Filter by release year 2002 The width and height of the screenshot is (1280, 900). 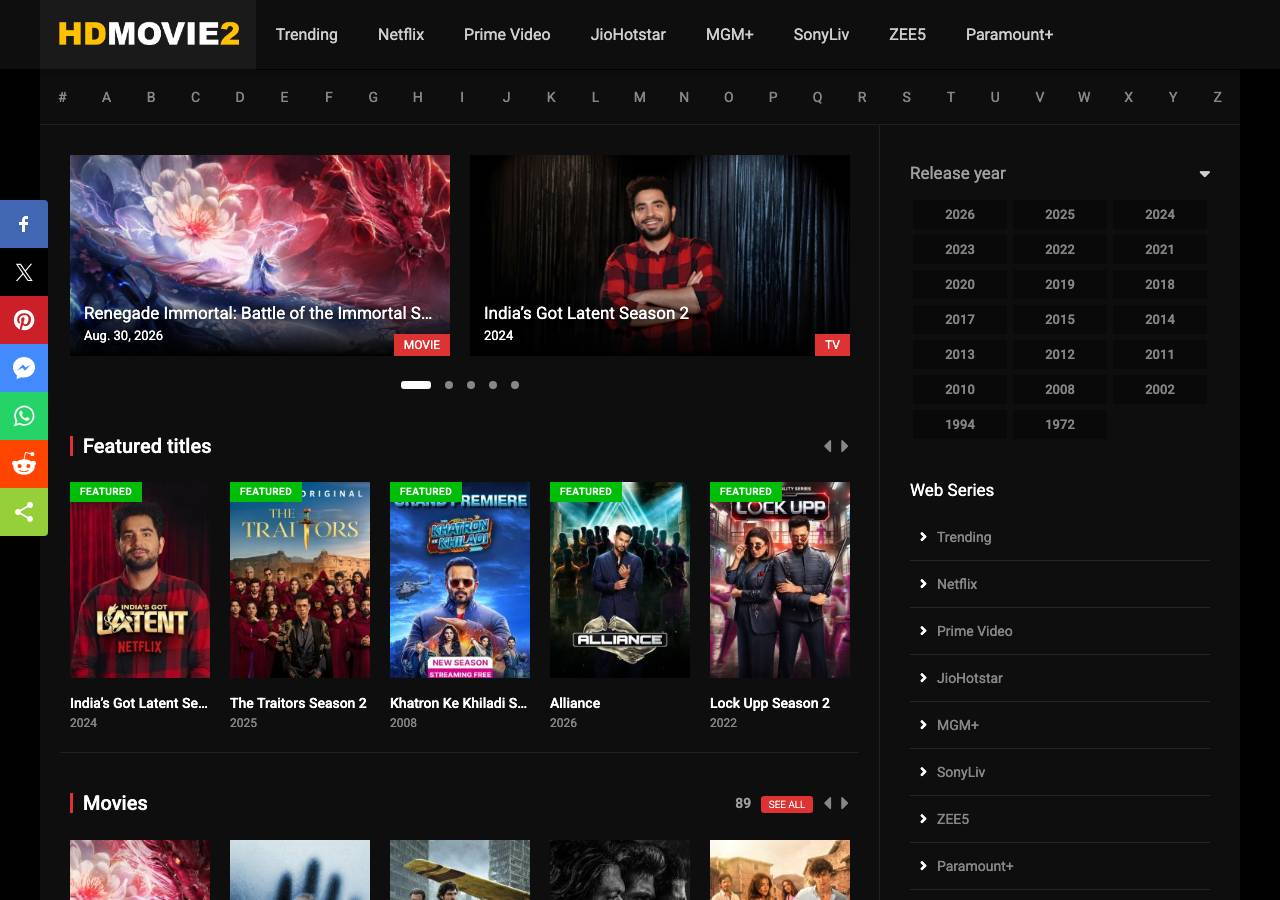[x=1160, y=389]
